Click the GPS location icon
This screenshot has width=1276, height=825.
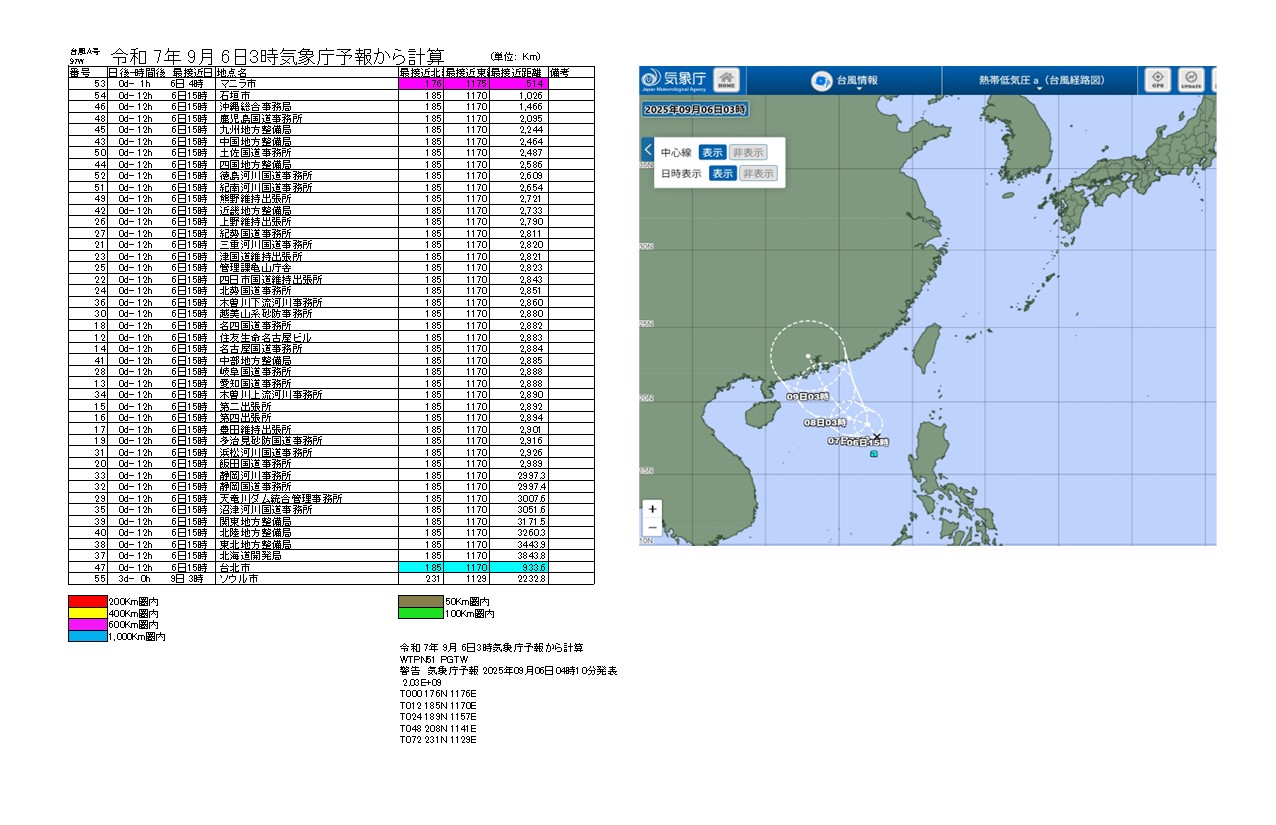coord(1158,80)
